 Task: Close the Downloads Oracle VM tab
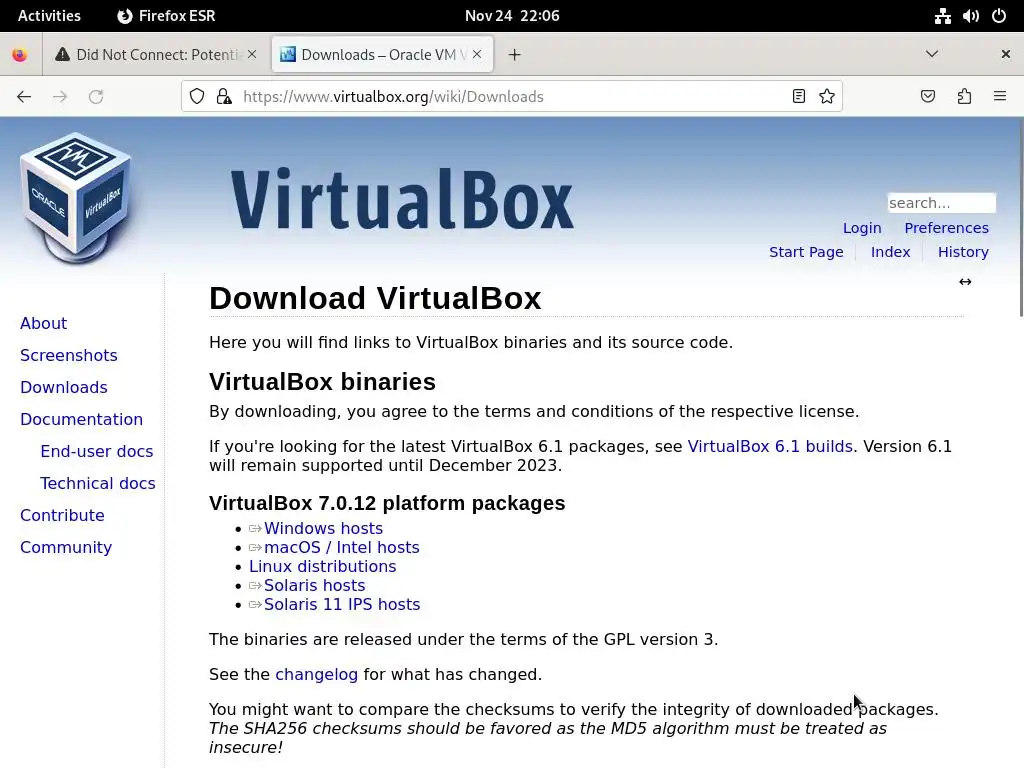coord(477,54)
